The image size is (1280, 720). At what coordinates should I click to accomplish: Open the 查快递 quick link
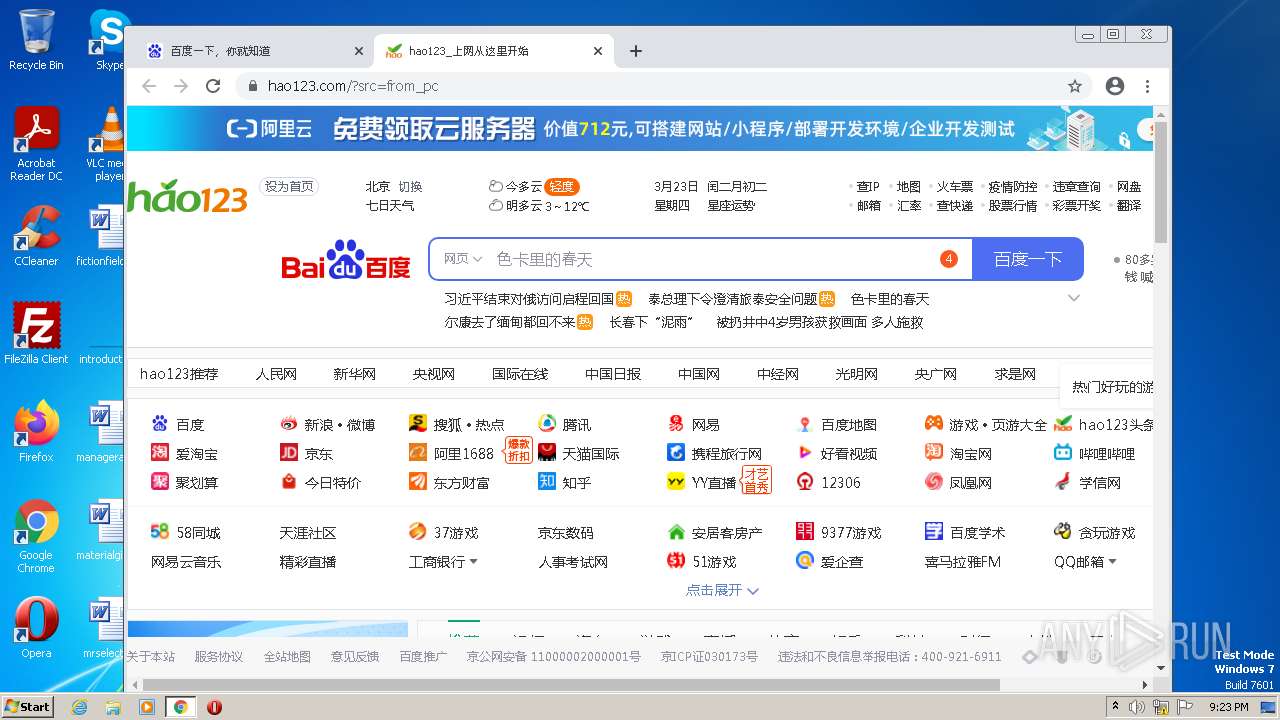(955, 206)
